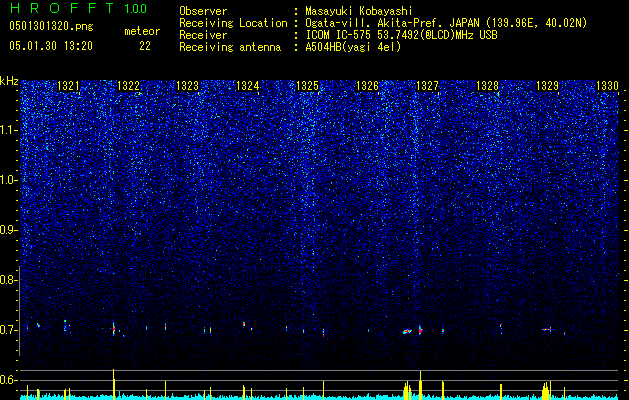Click the date stamp 05.01.30 13:20

click(x=51, y=46)
